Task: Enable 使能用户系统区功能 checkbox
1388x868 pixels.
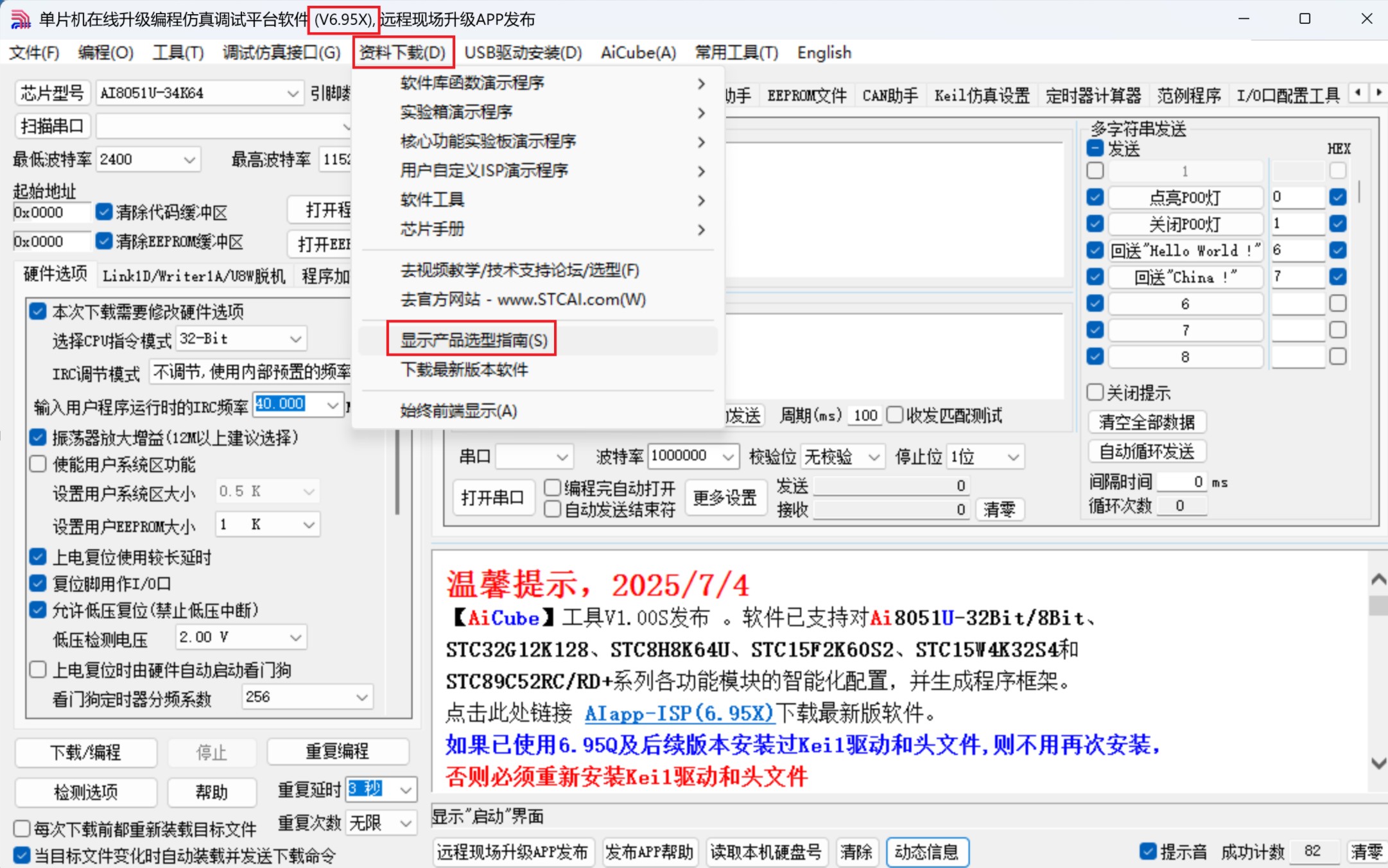Action: (x=38, y=464)
